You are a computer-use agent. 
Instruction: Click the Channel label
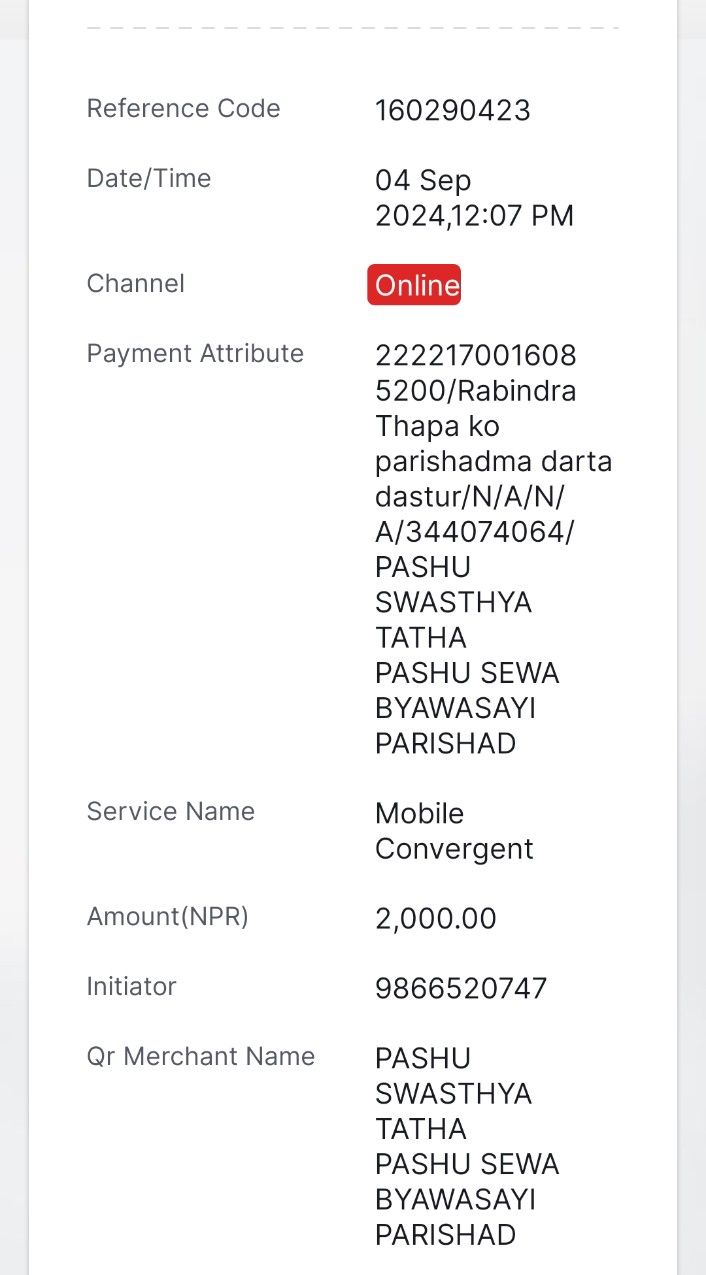tap(136, 283)
